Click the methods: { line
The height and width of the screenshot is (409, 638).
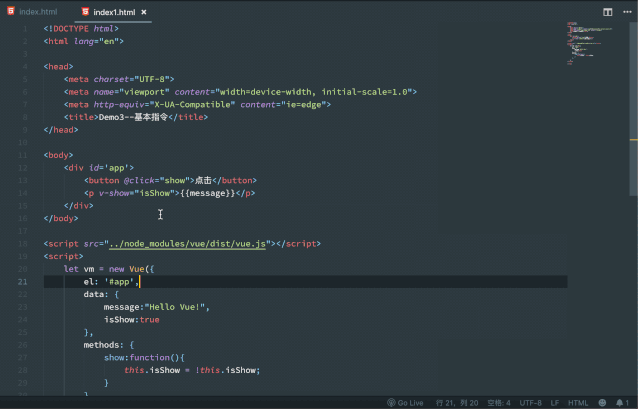tap(109, 345)
